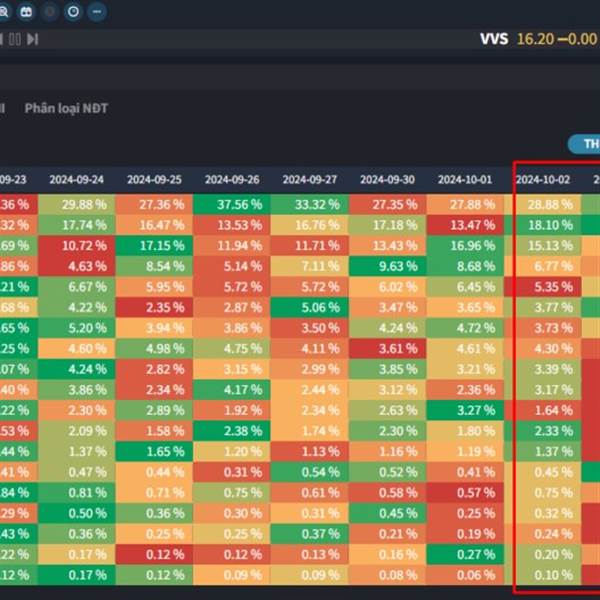Image resolution: width=600 pixels, height=600 pixels.
Task: Click the 33.32 % cell
Action: point(310,204)
